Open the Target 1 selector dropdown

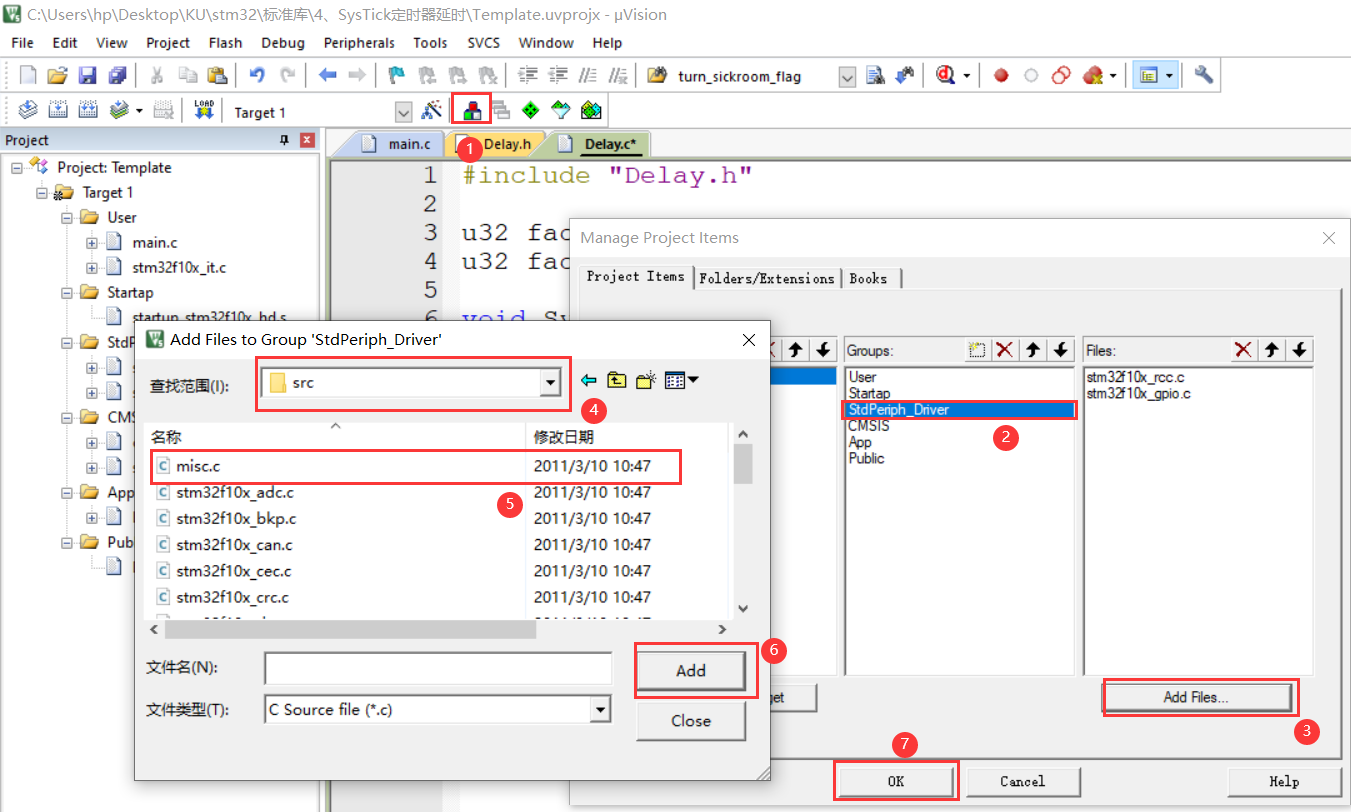pyautogui.click(x=403, y=112)
